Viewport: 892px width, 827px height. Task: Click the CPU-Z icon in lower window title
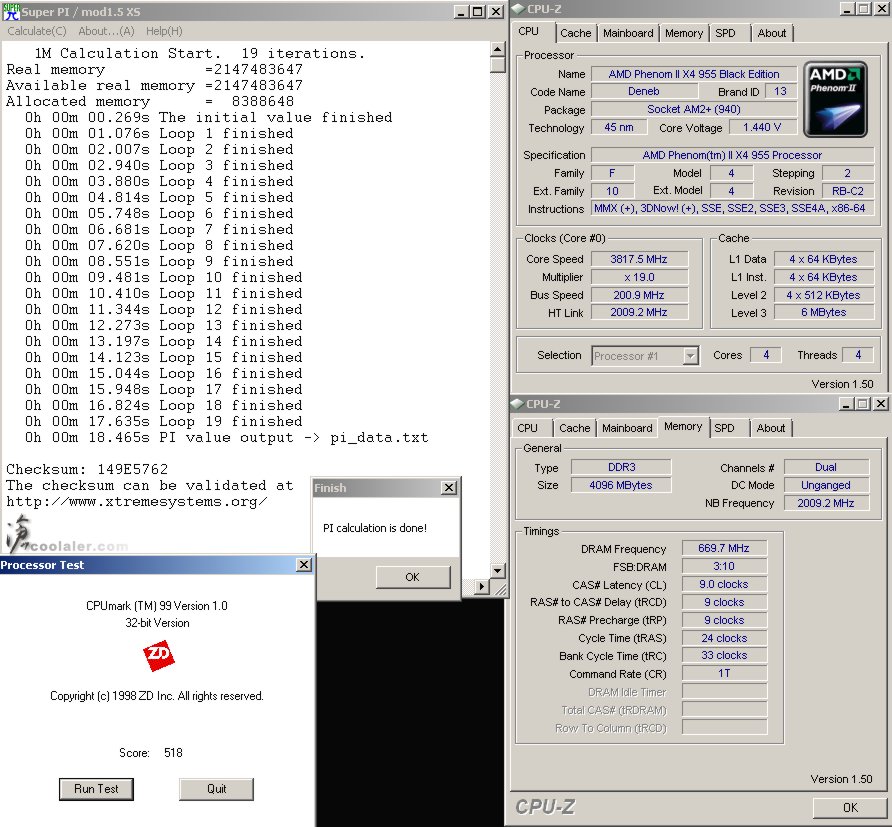517,404
